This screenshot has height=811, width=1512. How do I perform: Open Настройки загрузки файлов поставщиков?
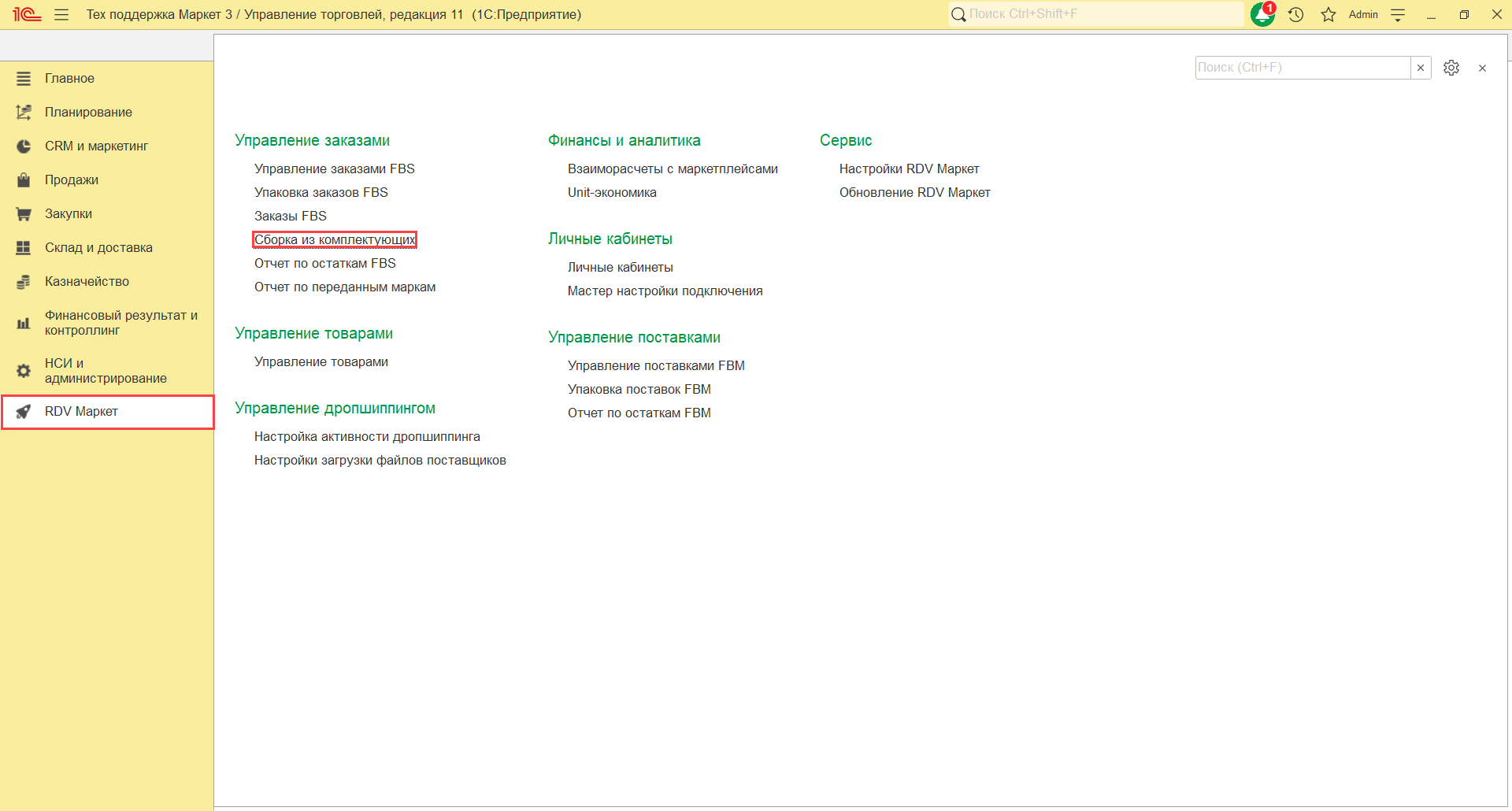click(x=380, y=461)
